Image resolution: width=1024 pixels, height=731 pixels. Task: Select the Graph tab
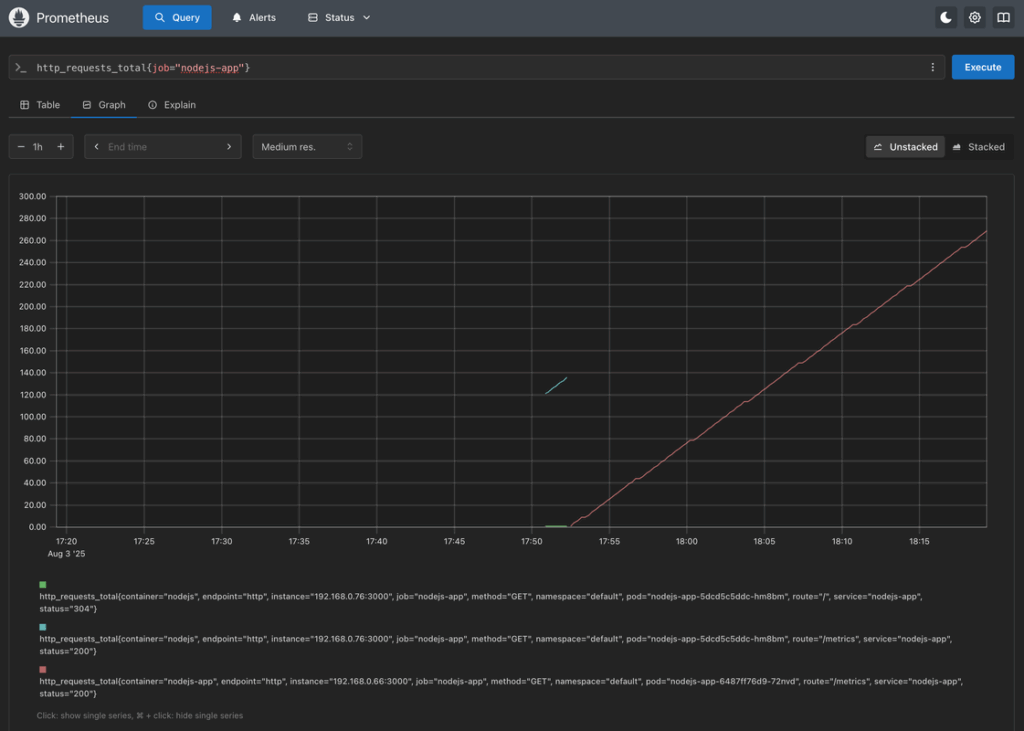point(104,105)
